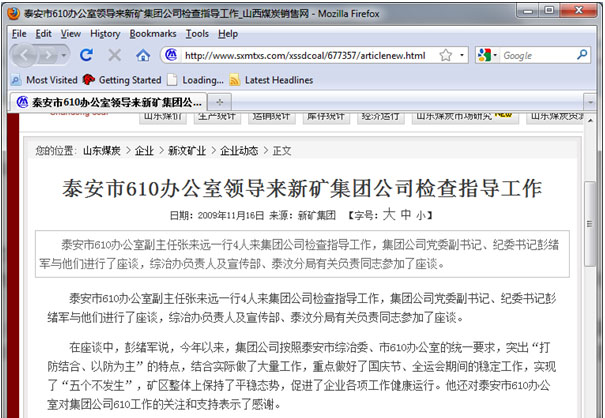Screen dimensions: 605x418
Task: Open the Bookmarks menu
Action: point(152,33)
